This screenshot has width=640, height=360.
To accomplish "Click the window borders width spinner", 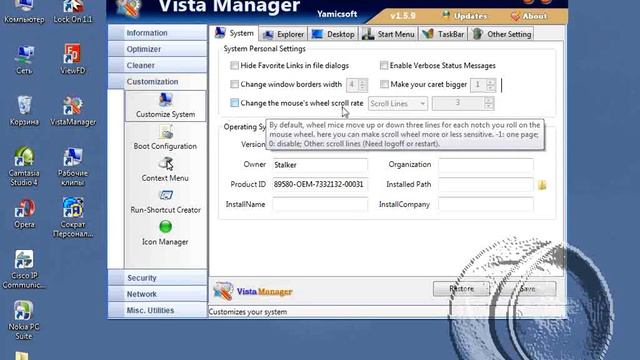I will [x=362, y=84].
